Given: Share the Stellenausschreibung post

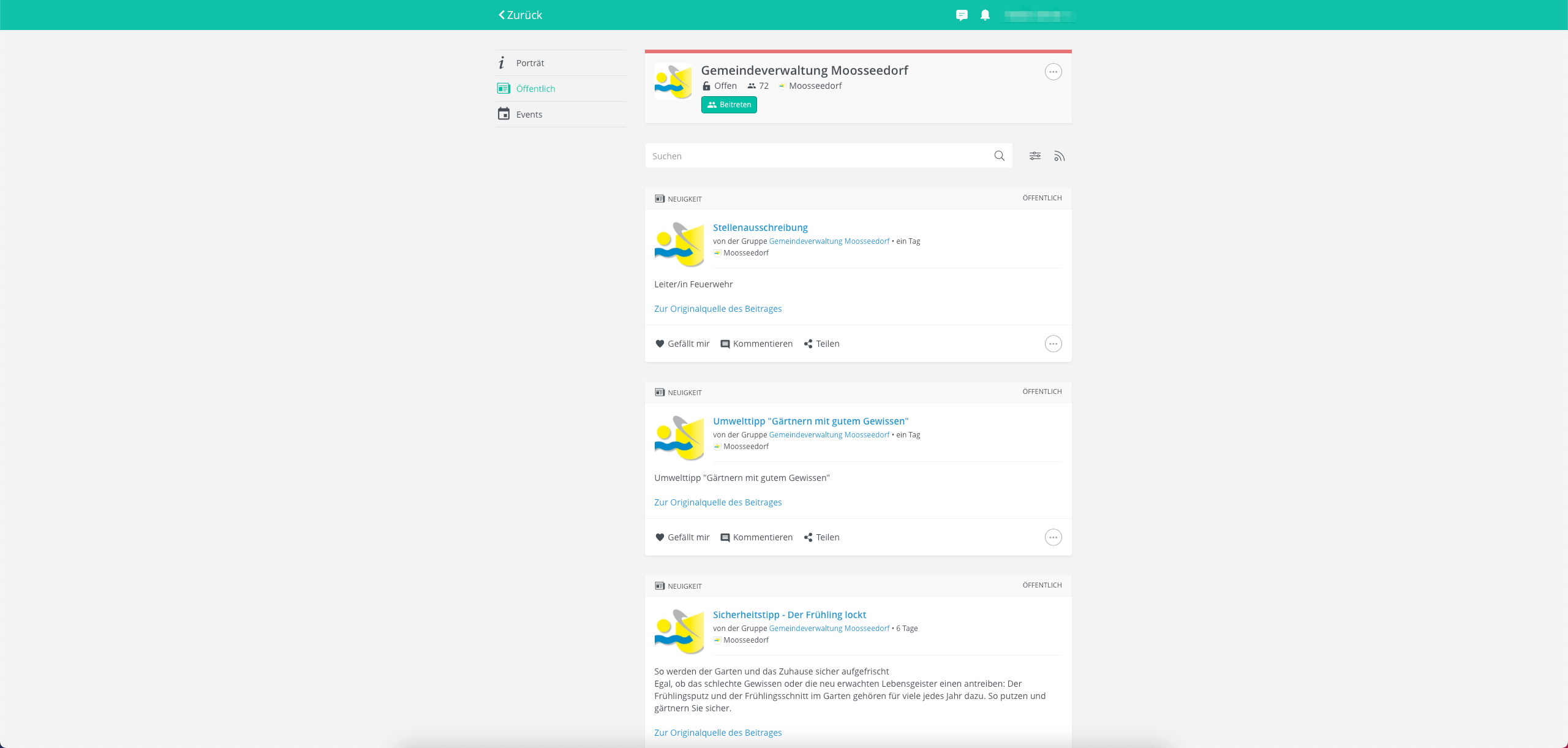Looking at the screenshot, I should pyautogui.click(x=821, y=344).
